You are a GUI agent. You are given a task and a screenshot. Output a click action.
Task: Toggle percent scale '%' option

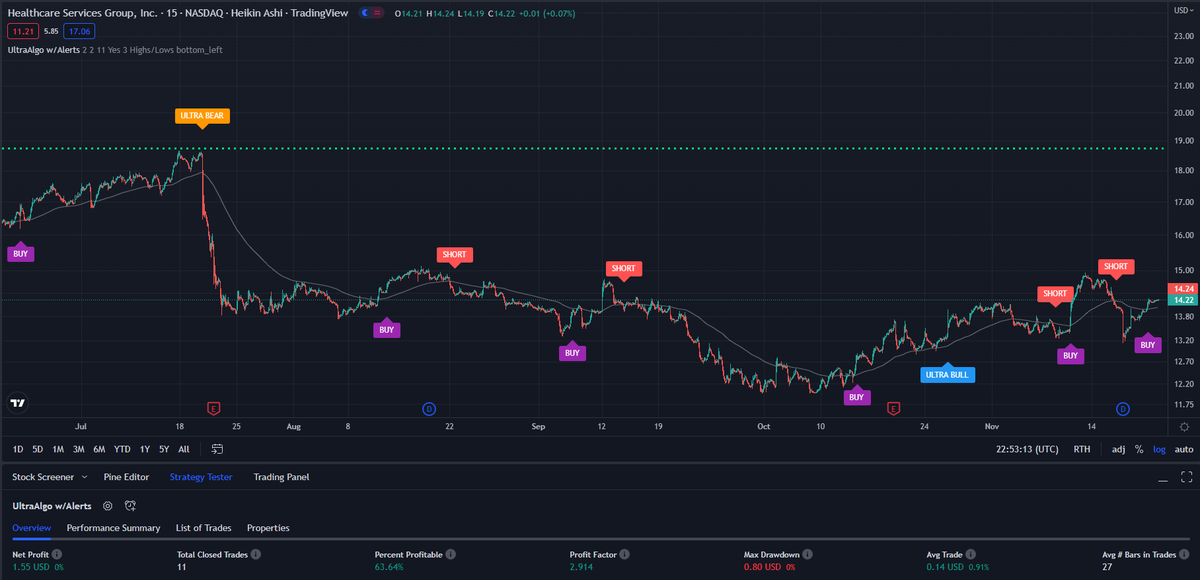click(x=1138, y=449)
